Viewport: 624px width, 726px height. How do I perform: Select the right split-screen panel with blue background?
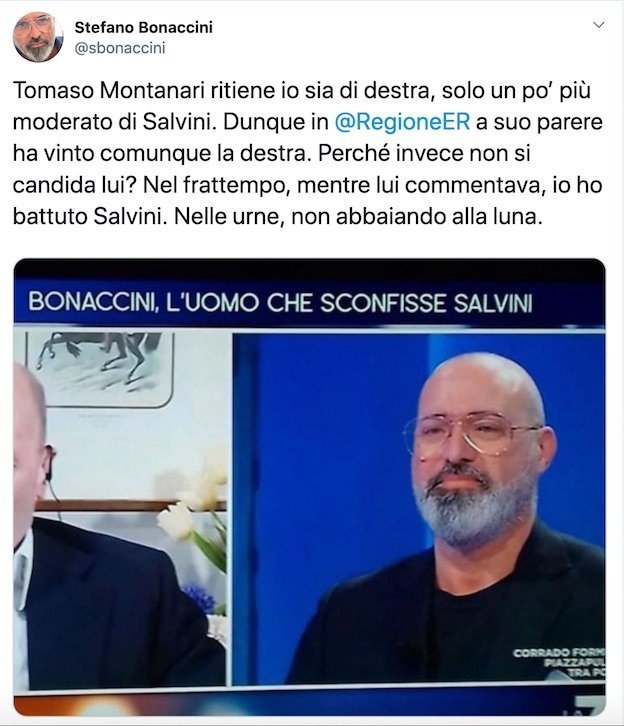point(419,508)
